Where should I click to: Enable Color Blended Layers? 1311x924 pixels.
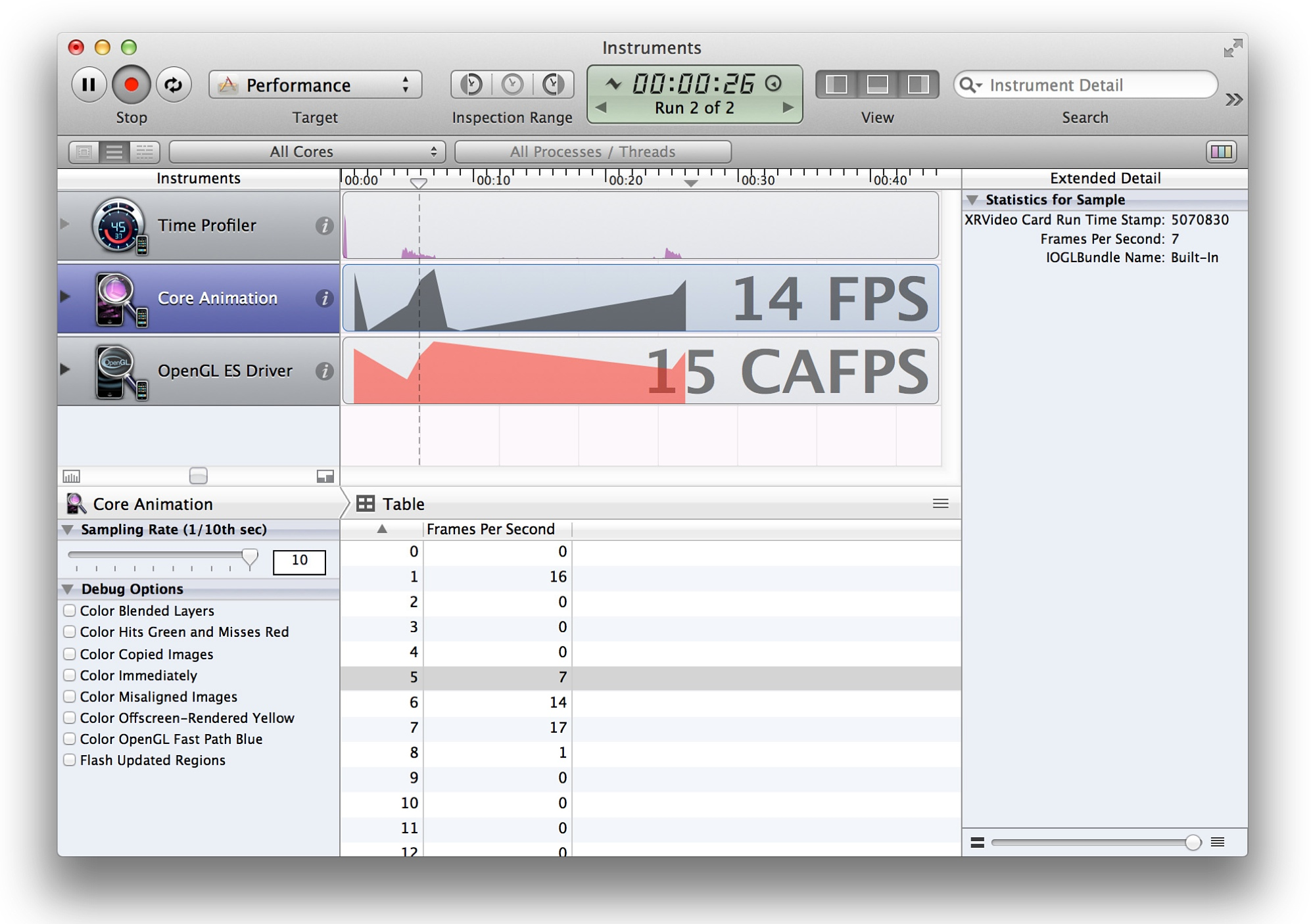coord(69,611)
